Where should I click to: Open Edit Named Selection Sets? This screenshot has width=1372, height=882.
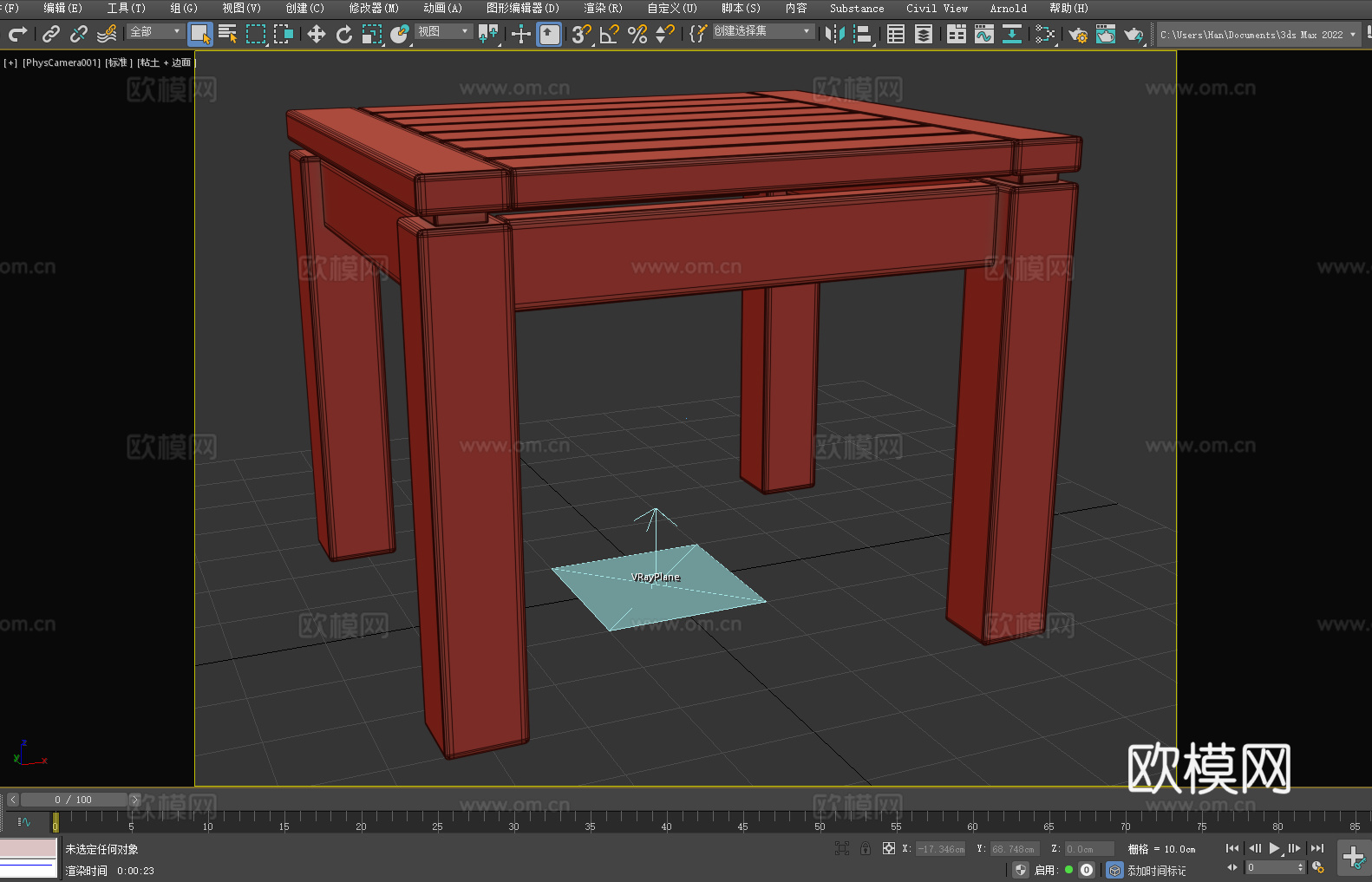697,34
